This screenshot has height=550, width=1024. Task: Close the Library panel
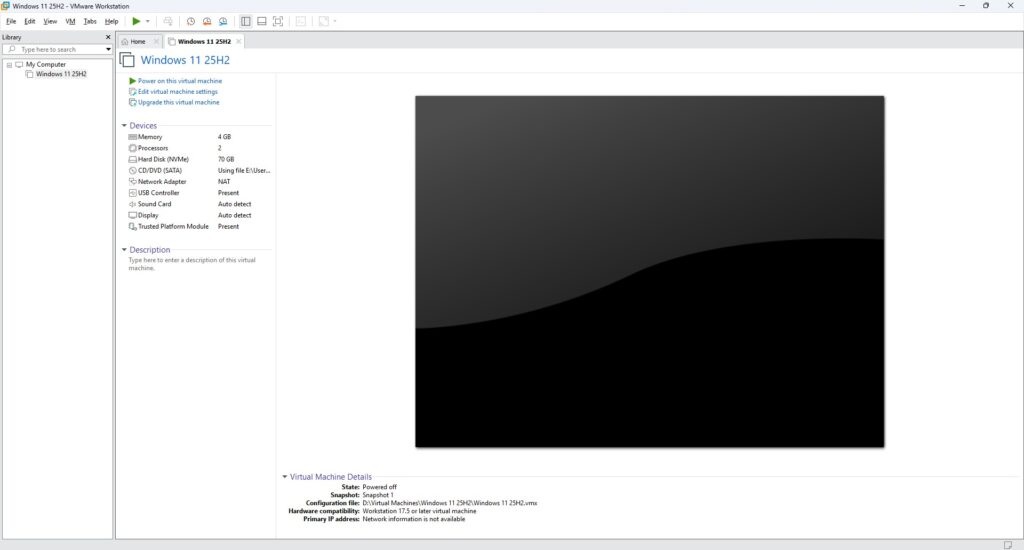(108, 37)
